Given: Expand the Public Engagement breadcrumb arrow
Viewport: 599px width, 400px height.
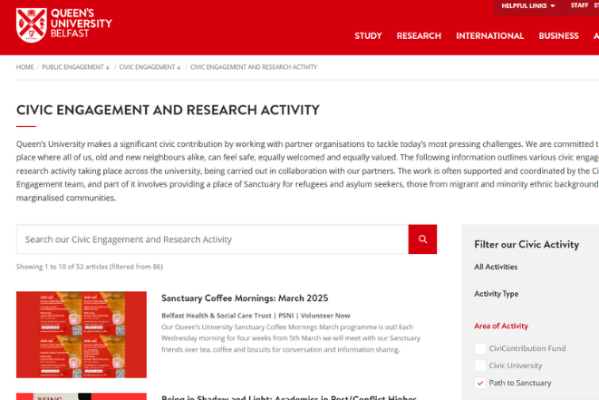Looking at the screenshot, I should (108, 67).
